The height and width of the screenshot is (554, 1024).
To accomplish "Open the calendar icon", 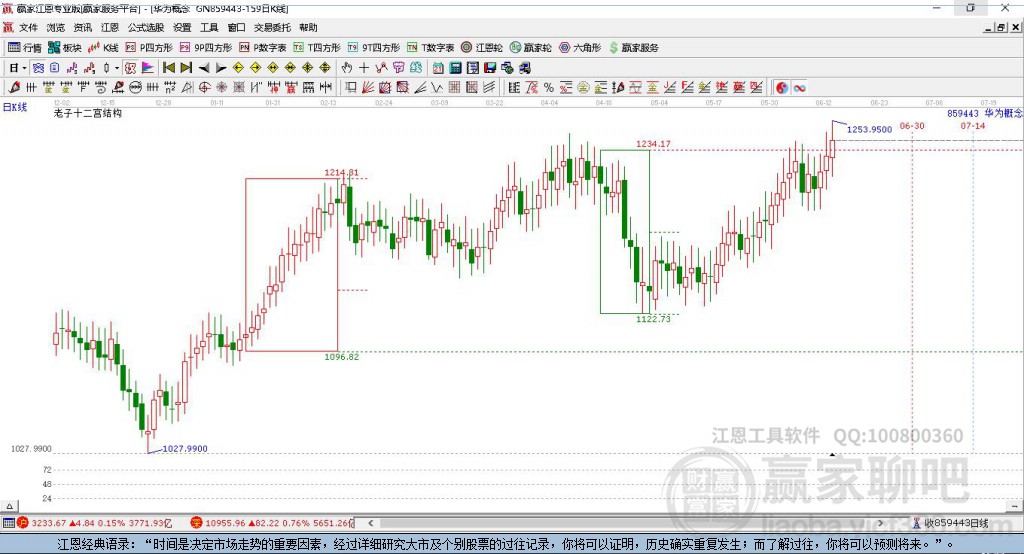I will pyautogui.click(x=438, y=68).
